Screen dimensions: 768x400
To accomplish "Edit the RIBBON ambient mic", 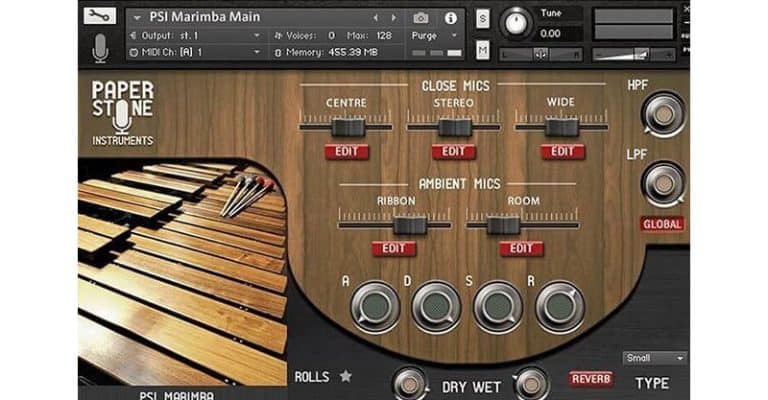I will pos(394,249).
